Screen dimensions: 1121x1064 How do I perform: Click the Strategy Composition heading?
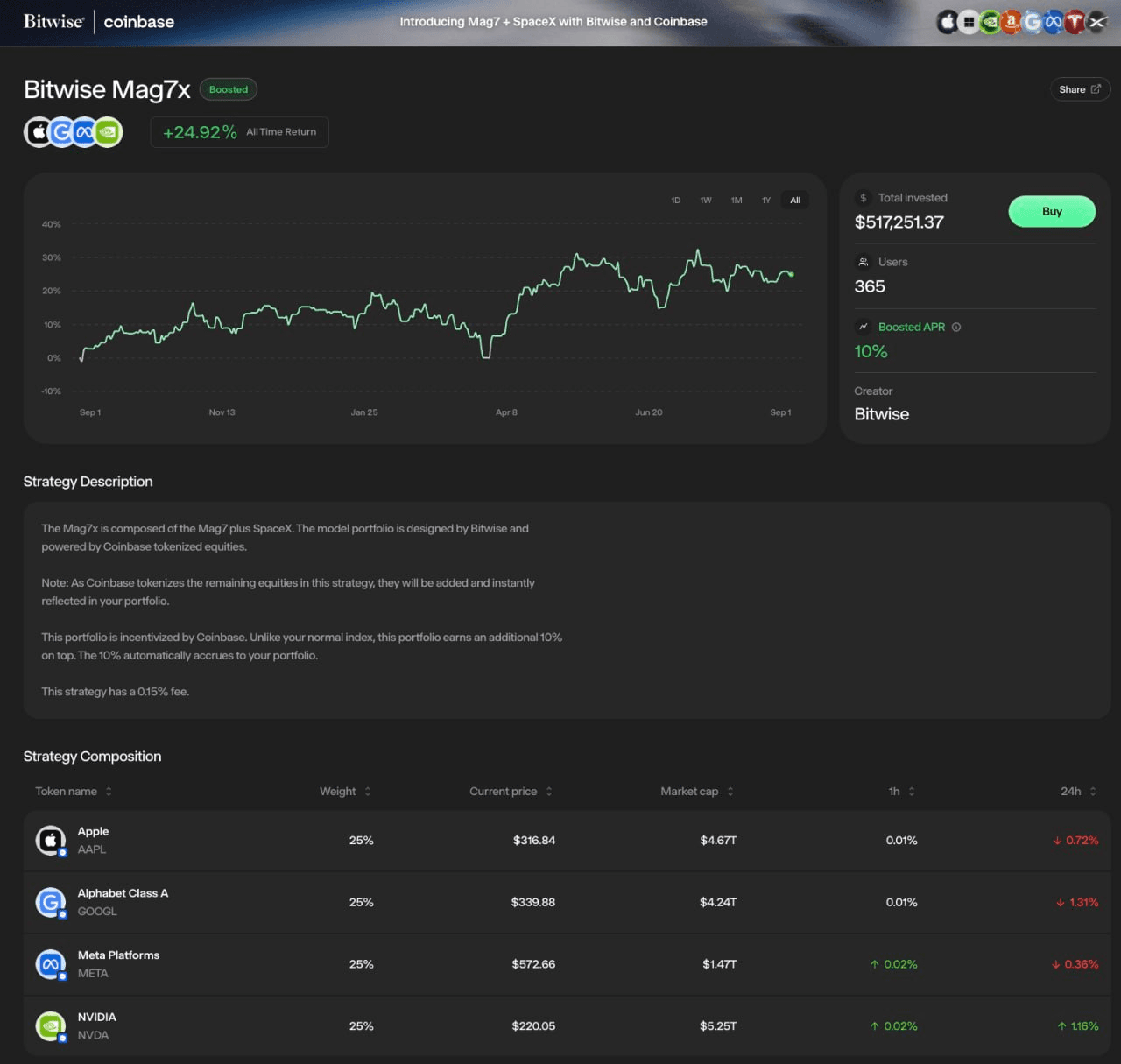(93, 757)
